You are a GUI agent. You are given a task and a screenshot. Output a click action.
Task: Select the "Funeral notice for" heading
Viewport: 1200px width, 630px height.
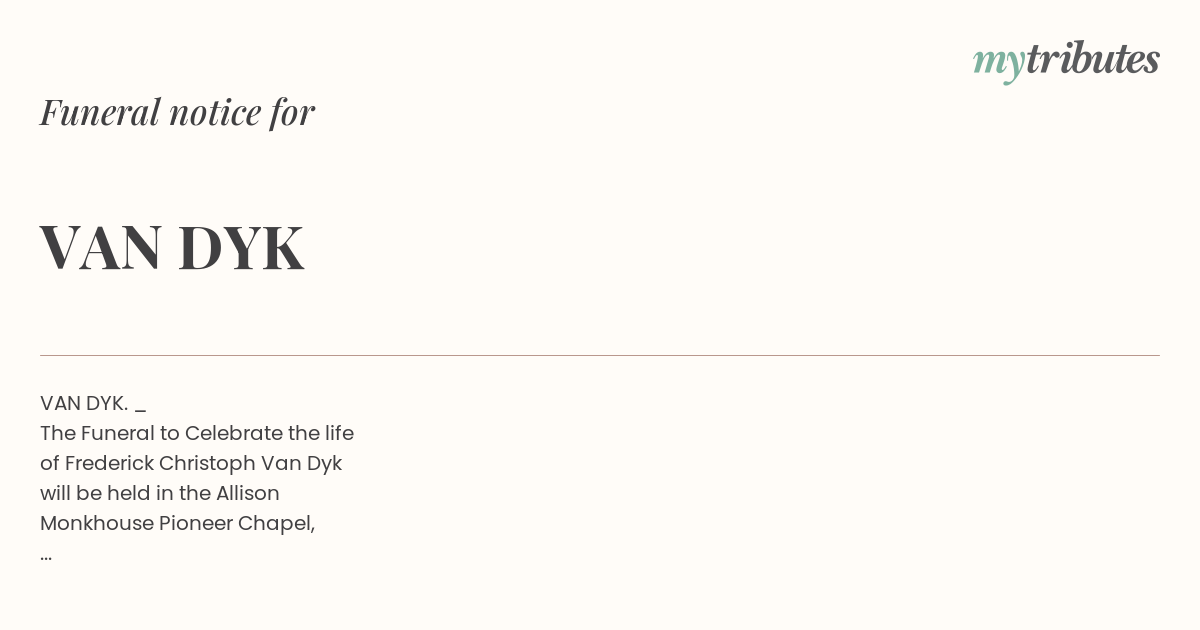coord(177,112)
